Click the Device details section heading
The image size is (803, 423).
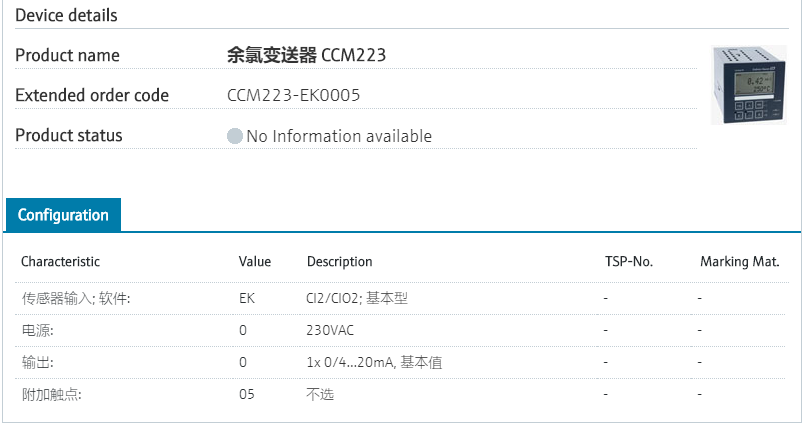(66, 15)
